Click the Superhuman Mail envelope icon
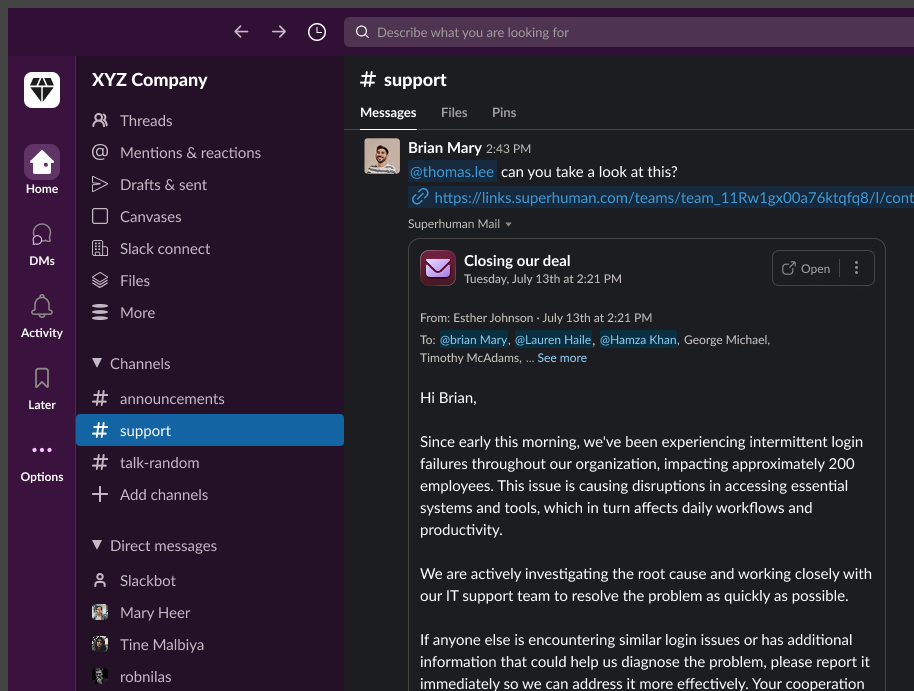Viewport: 914px width, 691px height. click(438, 268)
